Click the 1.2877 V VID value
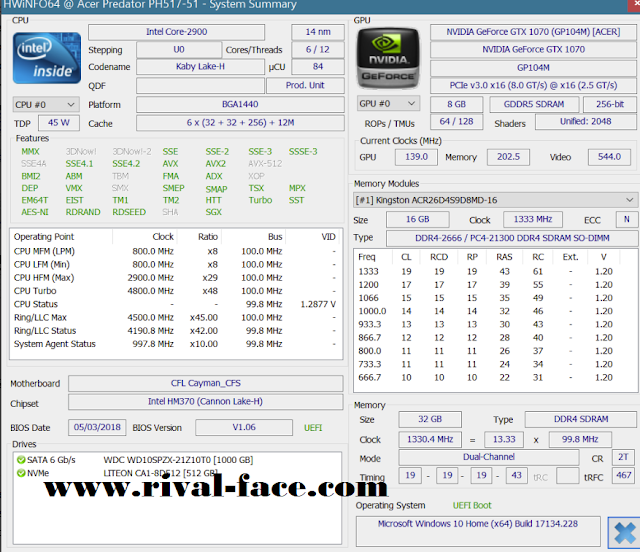 click(318, 304)
